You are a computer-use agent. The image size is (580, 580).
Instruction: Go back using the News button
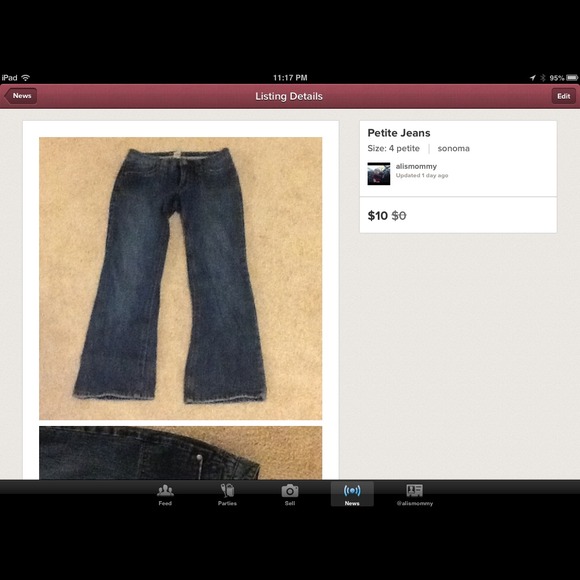[20, 96]
